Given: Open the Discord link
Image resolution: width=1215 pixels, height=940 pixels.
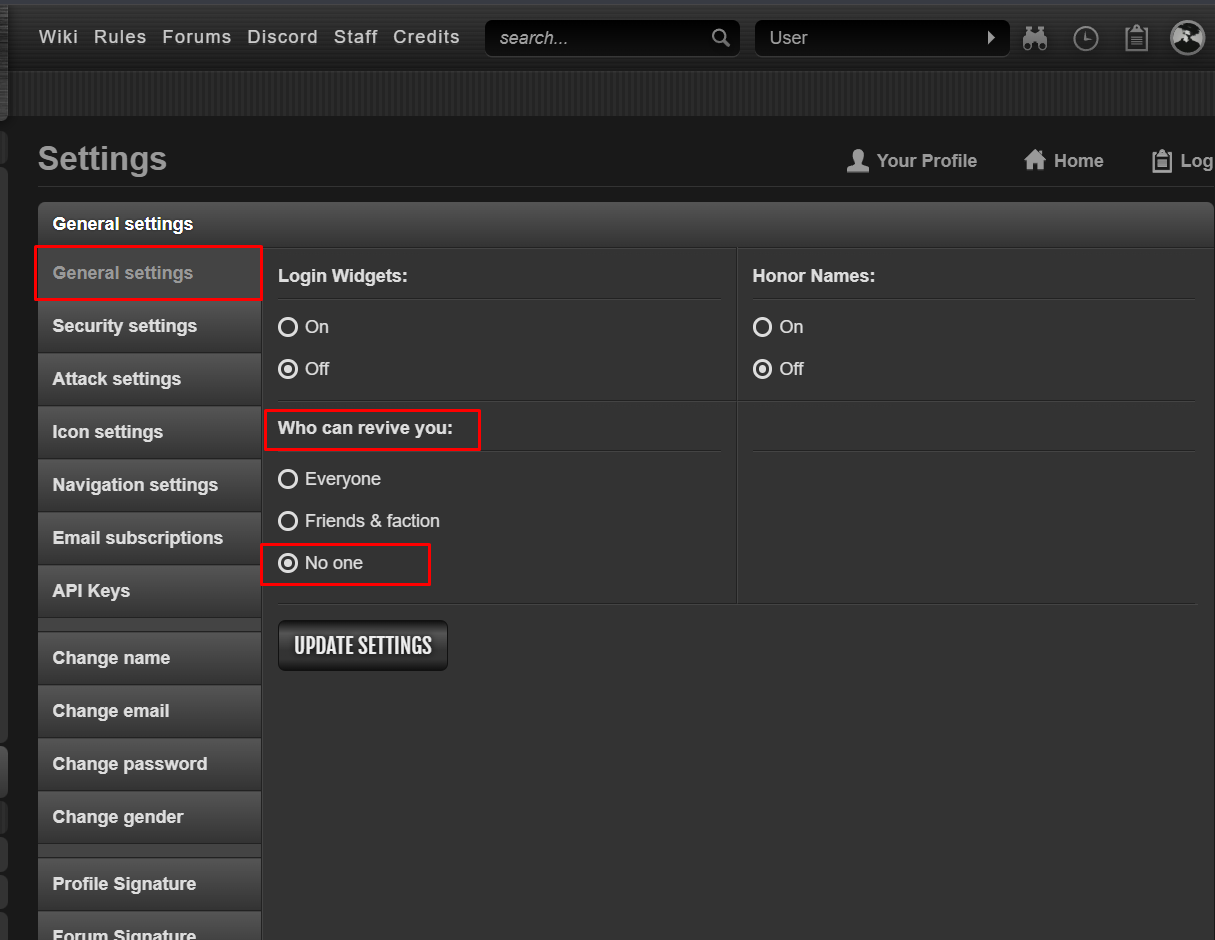Looking at the screenshot, I should pyautogui.click(x=283, y=37).
